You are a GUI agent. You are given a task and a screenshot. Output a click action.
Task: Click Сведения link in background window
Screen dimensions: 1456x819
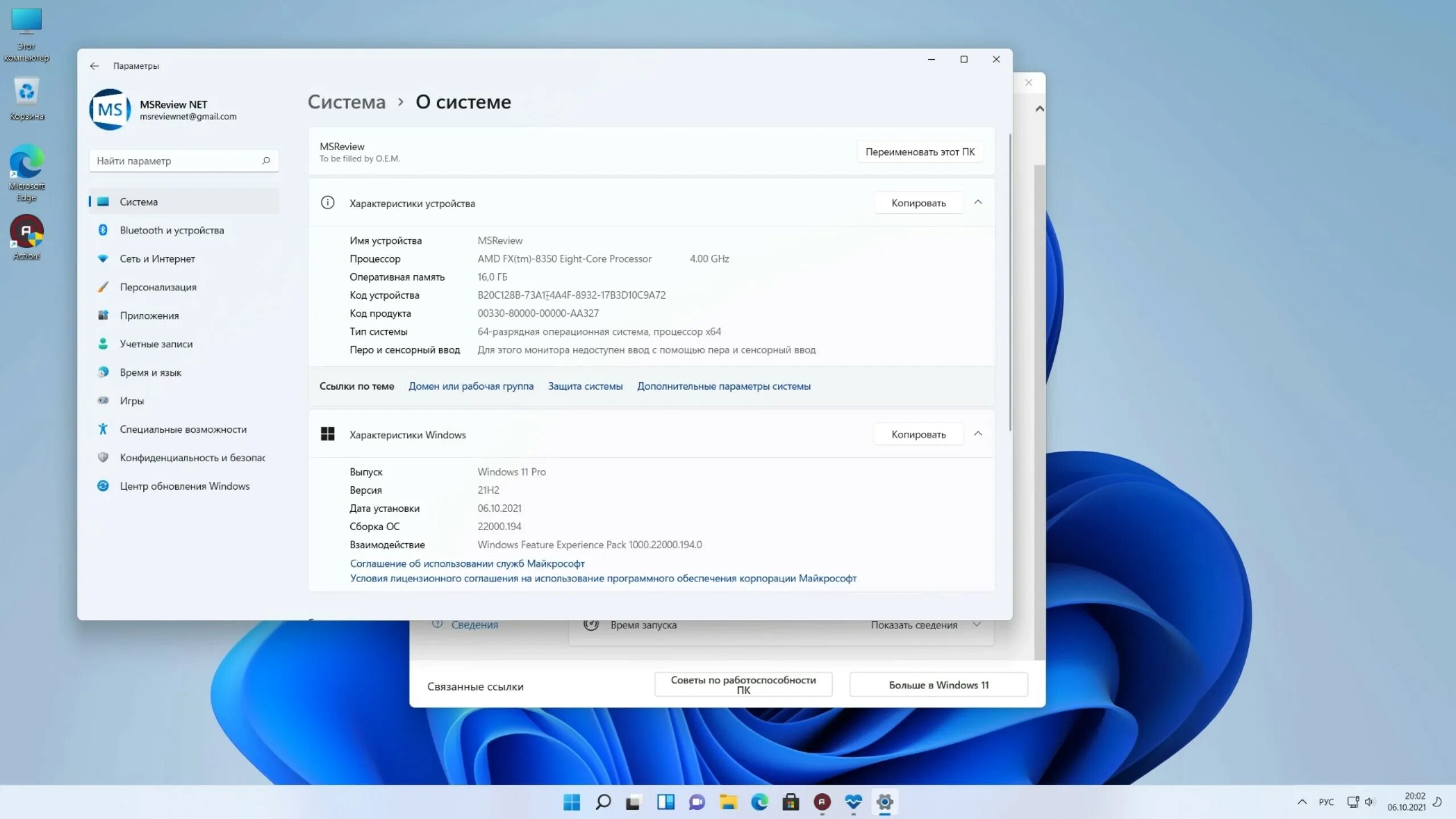pyautogui.click(x=474, y=625)
